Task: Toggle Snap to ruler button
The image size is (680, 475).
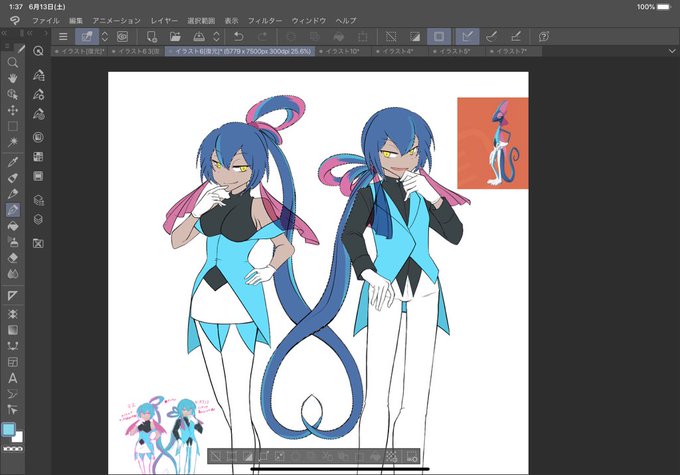Action: pyautogui.click(x=468, y=36)
